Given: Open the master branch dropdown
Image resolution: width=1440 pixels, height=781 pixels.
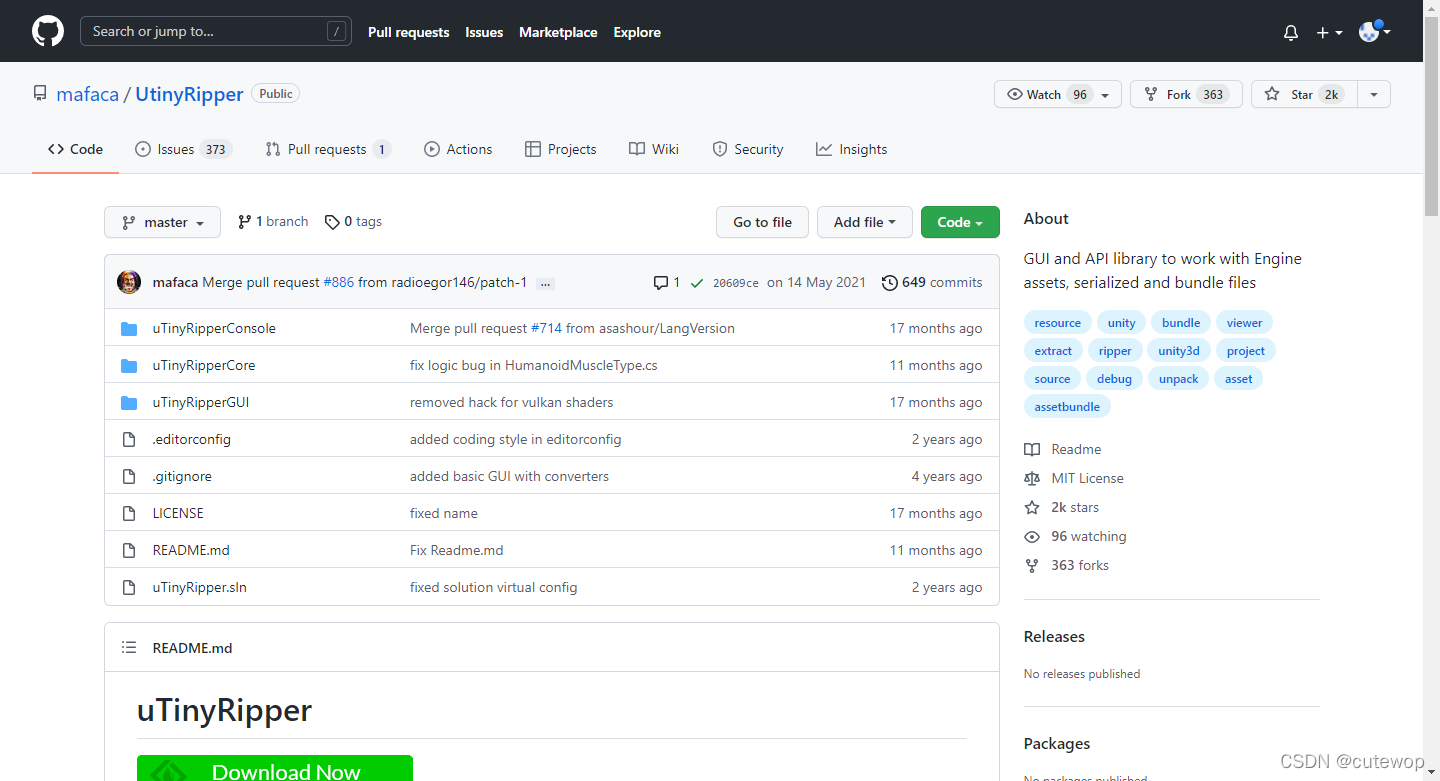Looking at the screenshot, I should click(162, 222).
